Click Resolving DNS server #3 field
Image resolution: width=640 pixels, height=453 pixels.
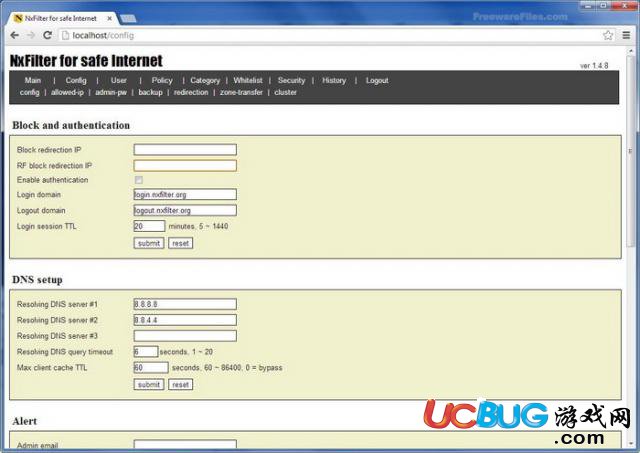click(x=185, y=336)
